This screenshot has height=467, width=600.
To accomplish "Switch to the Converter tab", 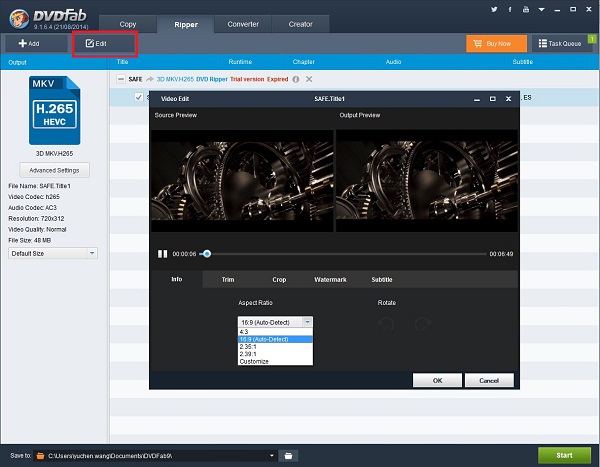I will pos(243,24).
